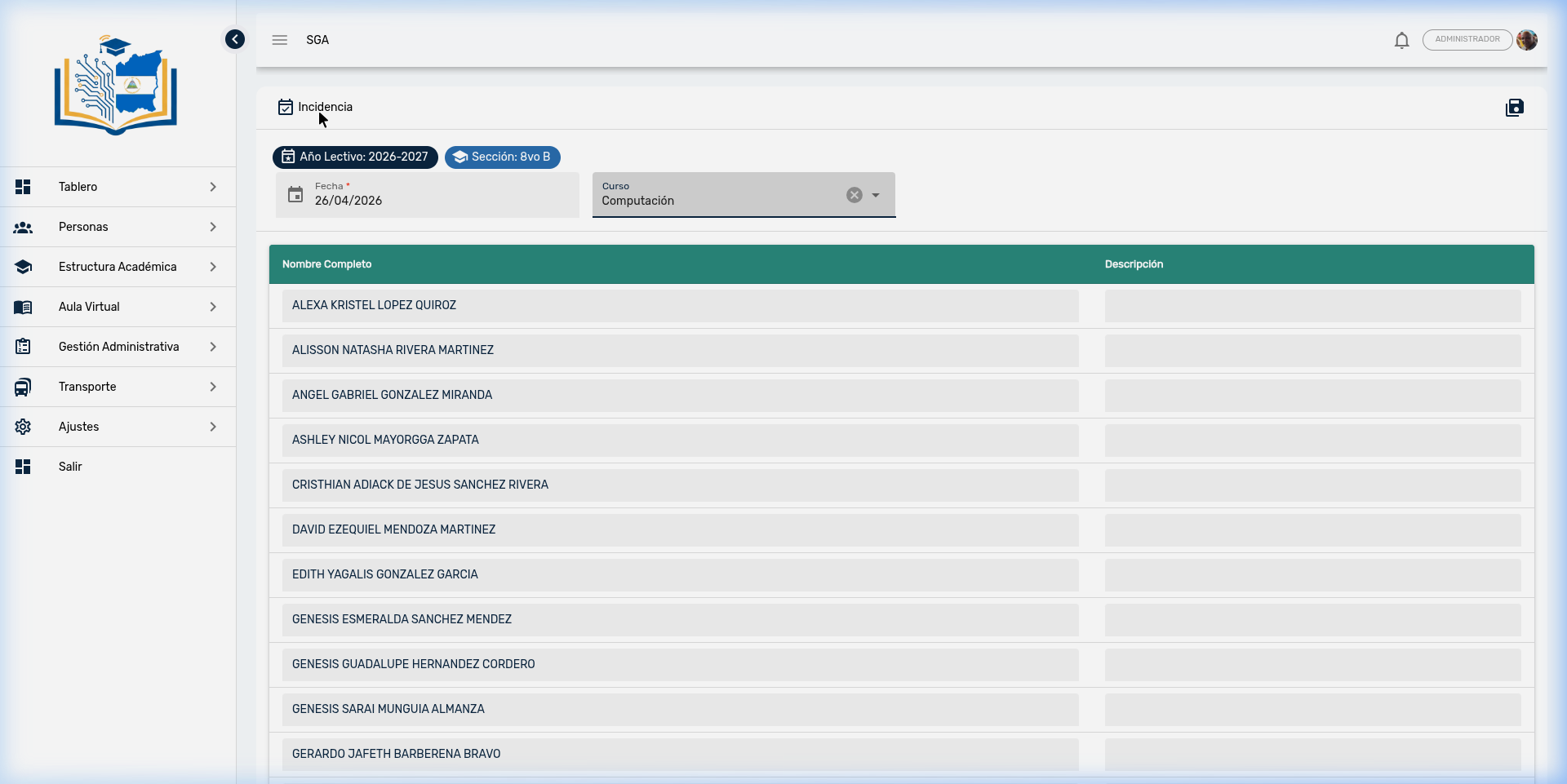Click the Fecha date input field
1567x784 pixels.
[x=441, y=201]
